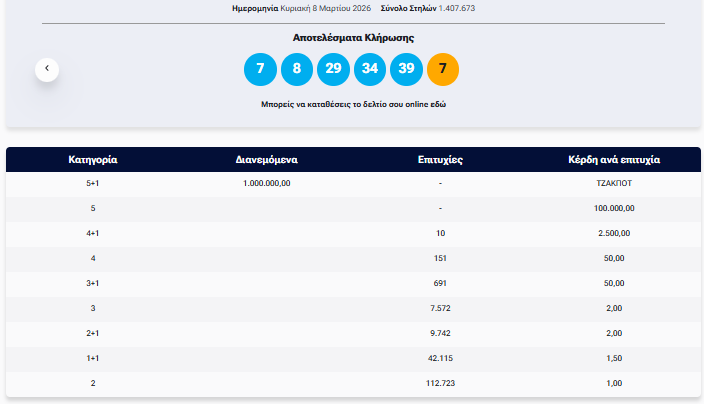704x404 pixels.
Task: Click the Επιτυχίες column header
Action: click(439, 160)
